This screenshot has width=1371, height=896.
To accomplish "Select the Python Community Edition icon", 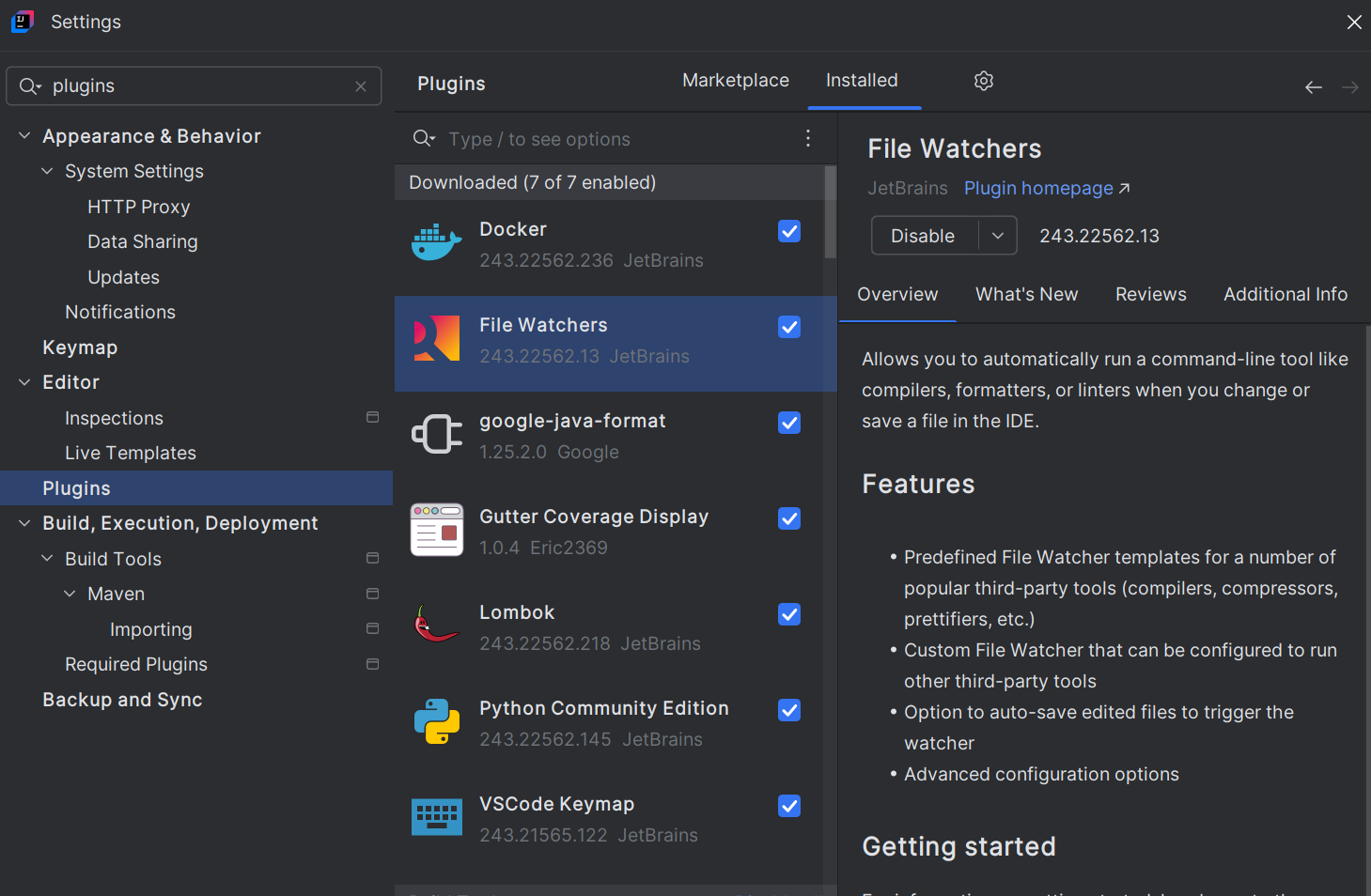I will (436, 721).
